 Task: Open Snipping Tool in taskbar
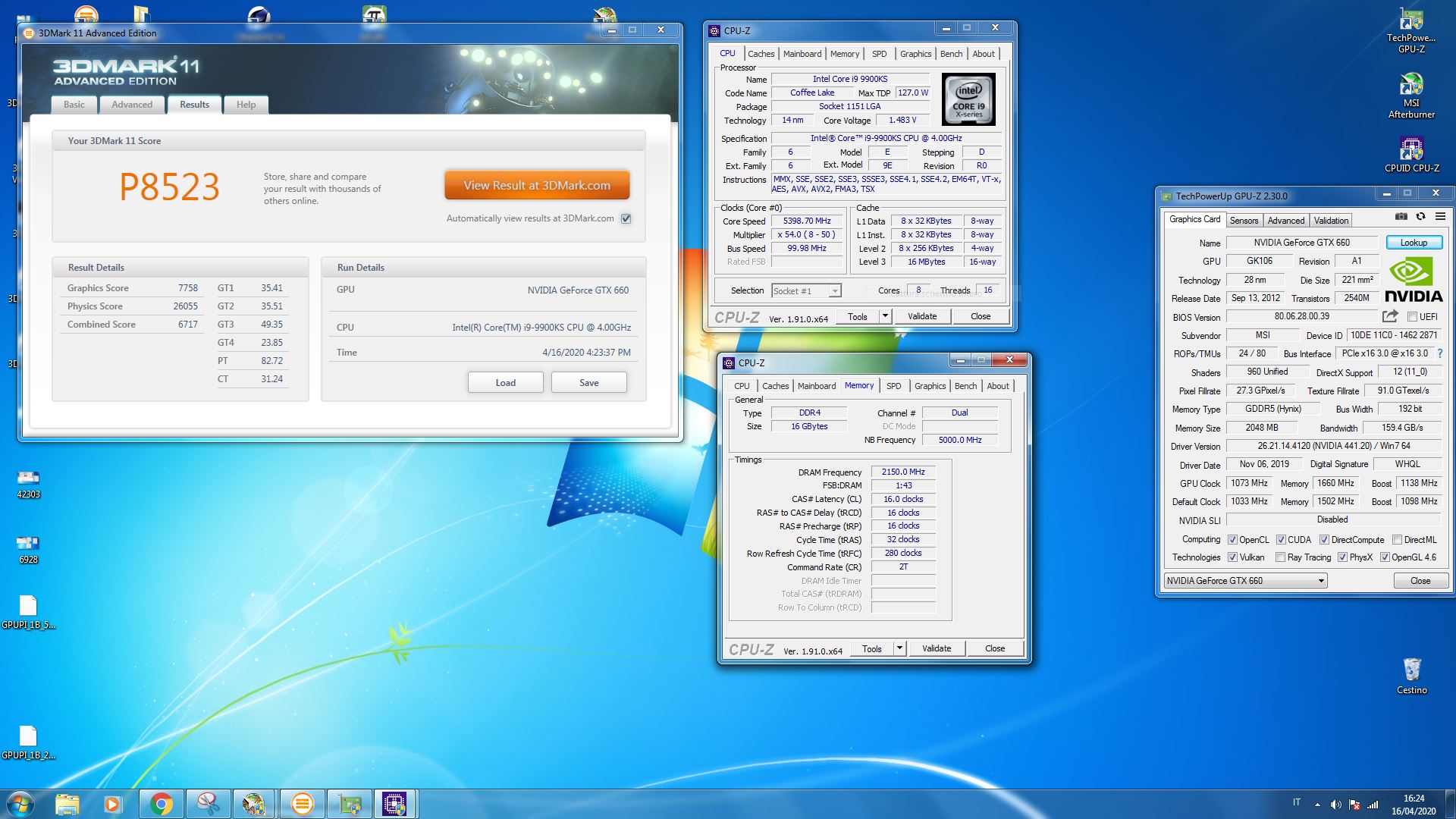[208, 804]
